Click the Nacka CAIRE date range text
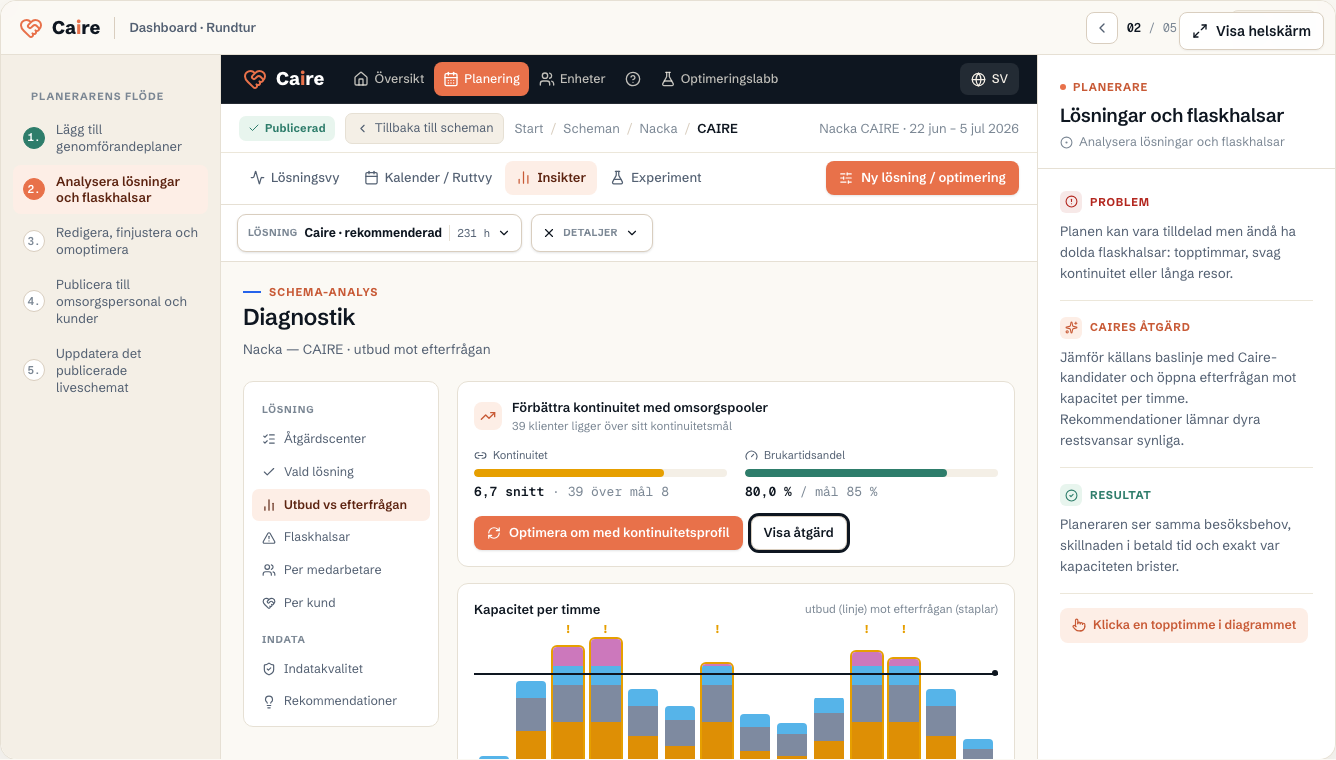 (919, 129)
